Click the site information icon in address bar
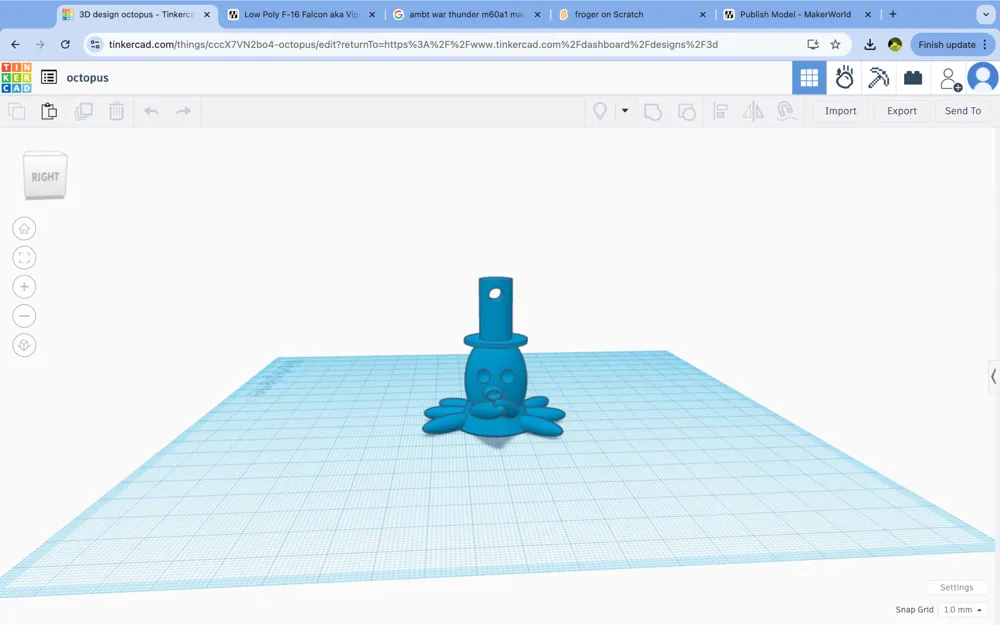Screen dimensions: 1000x625 coord(95,45)
